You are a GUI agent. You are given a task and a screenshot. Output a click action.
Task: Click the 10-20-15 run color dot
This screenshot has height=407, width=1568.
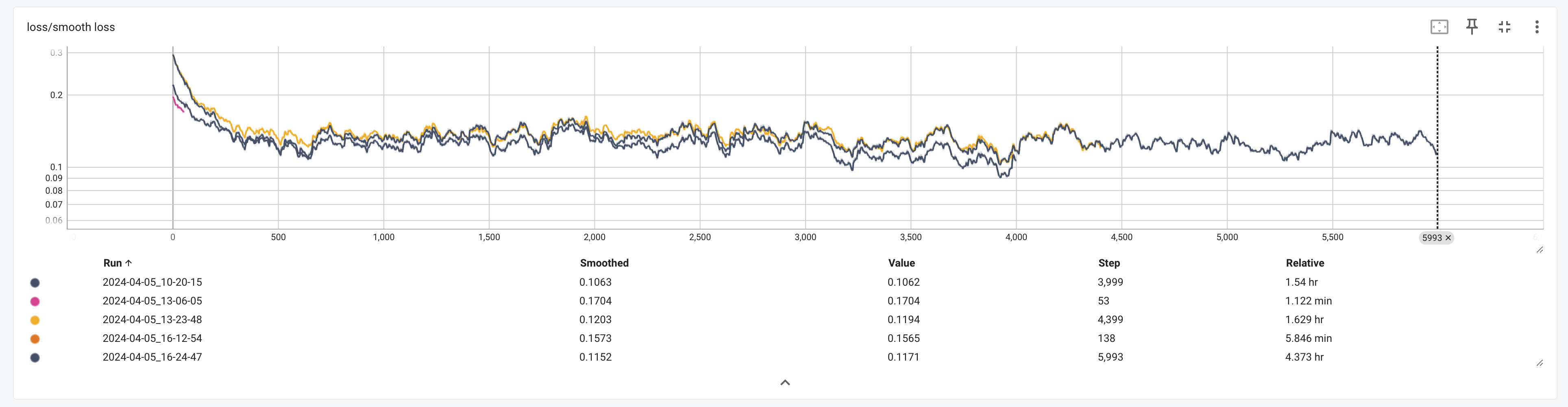(x=35, y=283)
